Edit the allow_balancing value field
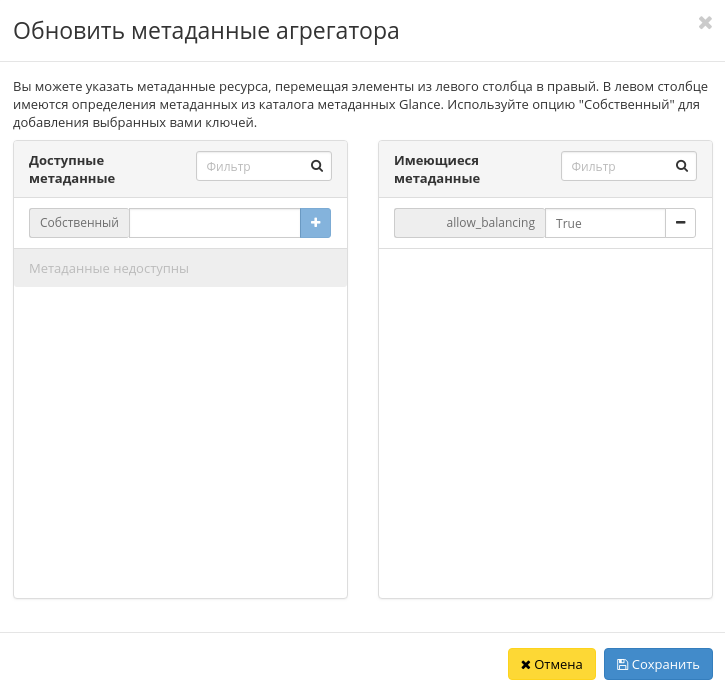 coord(605,223)
